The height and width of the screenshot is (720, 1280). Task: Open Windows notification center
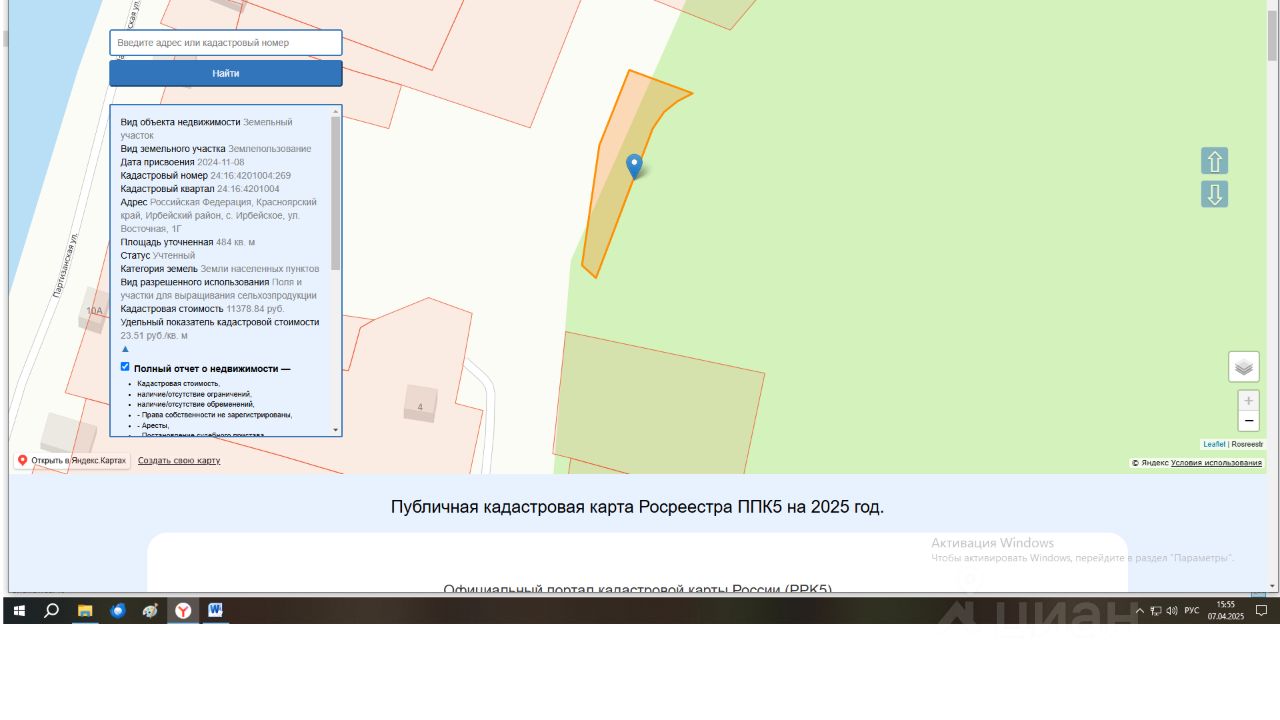(1261, 610)
